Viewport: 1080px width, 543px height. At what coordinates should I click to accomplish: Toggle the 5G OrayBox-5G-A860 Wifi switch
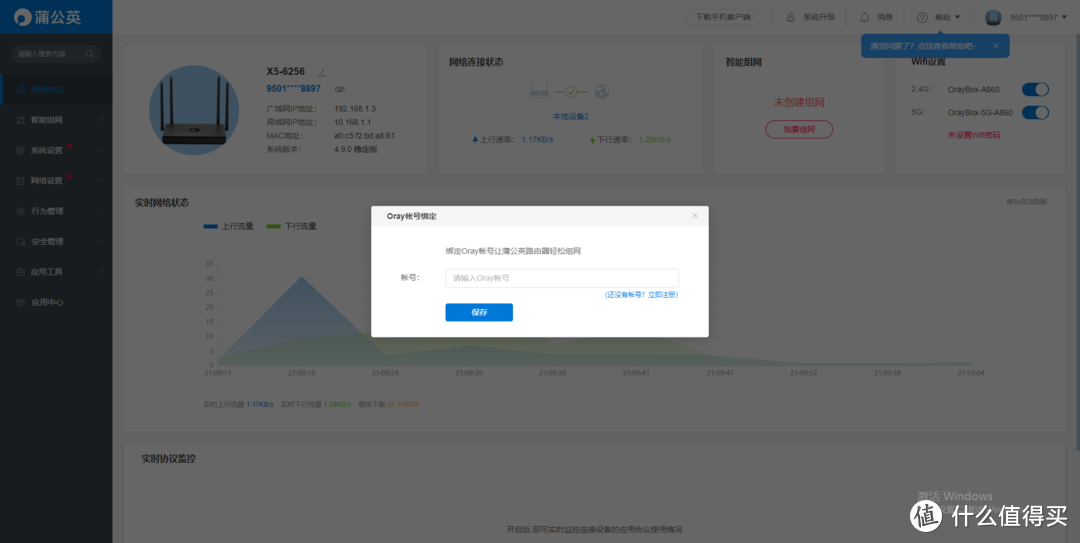pos(1035,112)
